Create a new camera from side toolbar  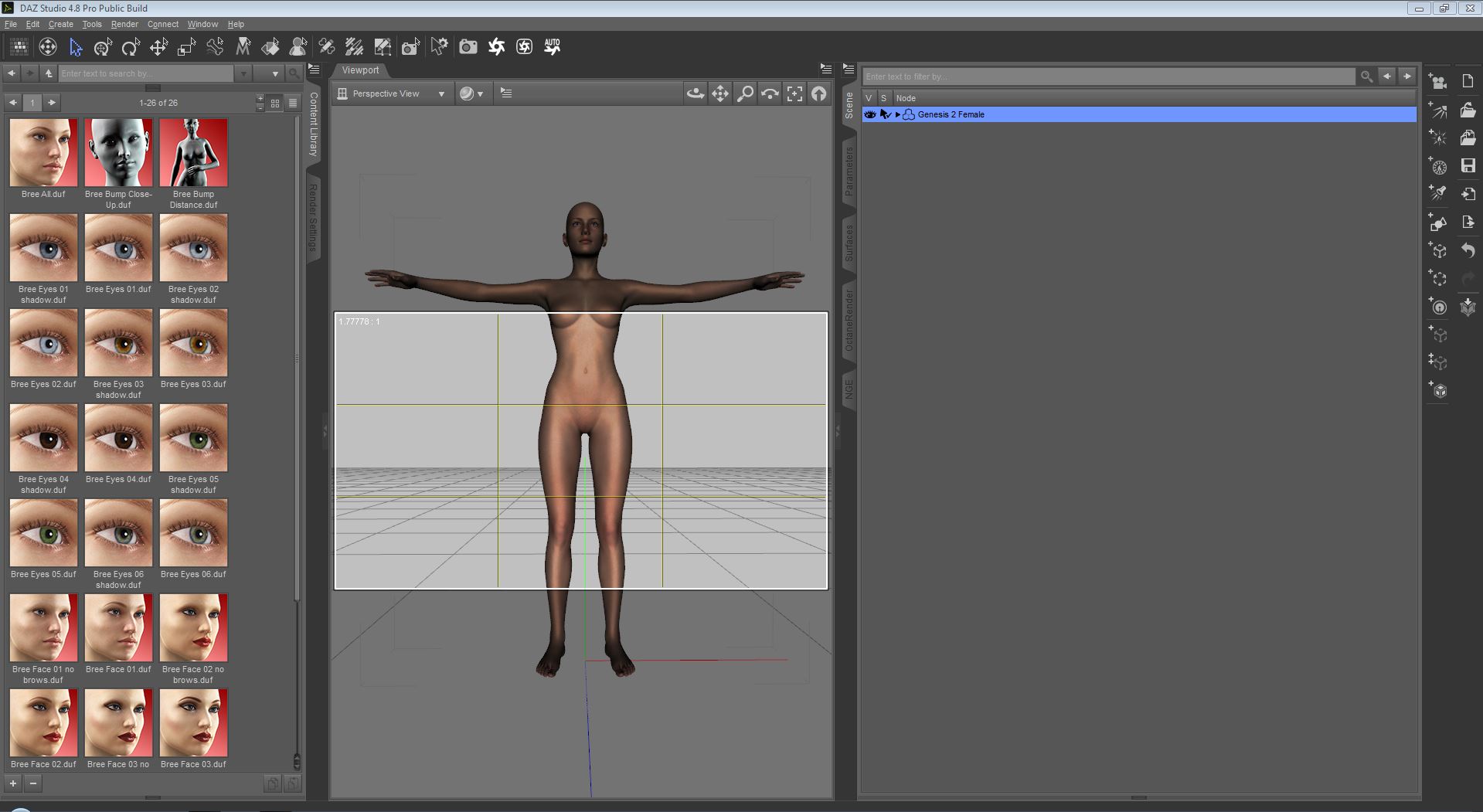pyautogui.click(x=1437, y=82)
